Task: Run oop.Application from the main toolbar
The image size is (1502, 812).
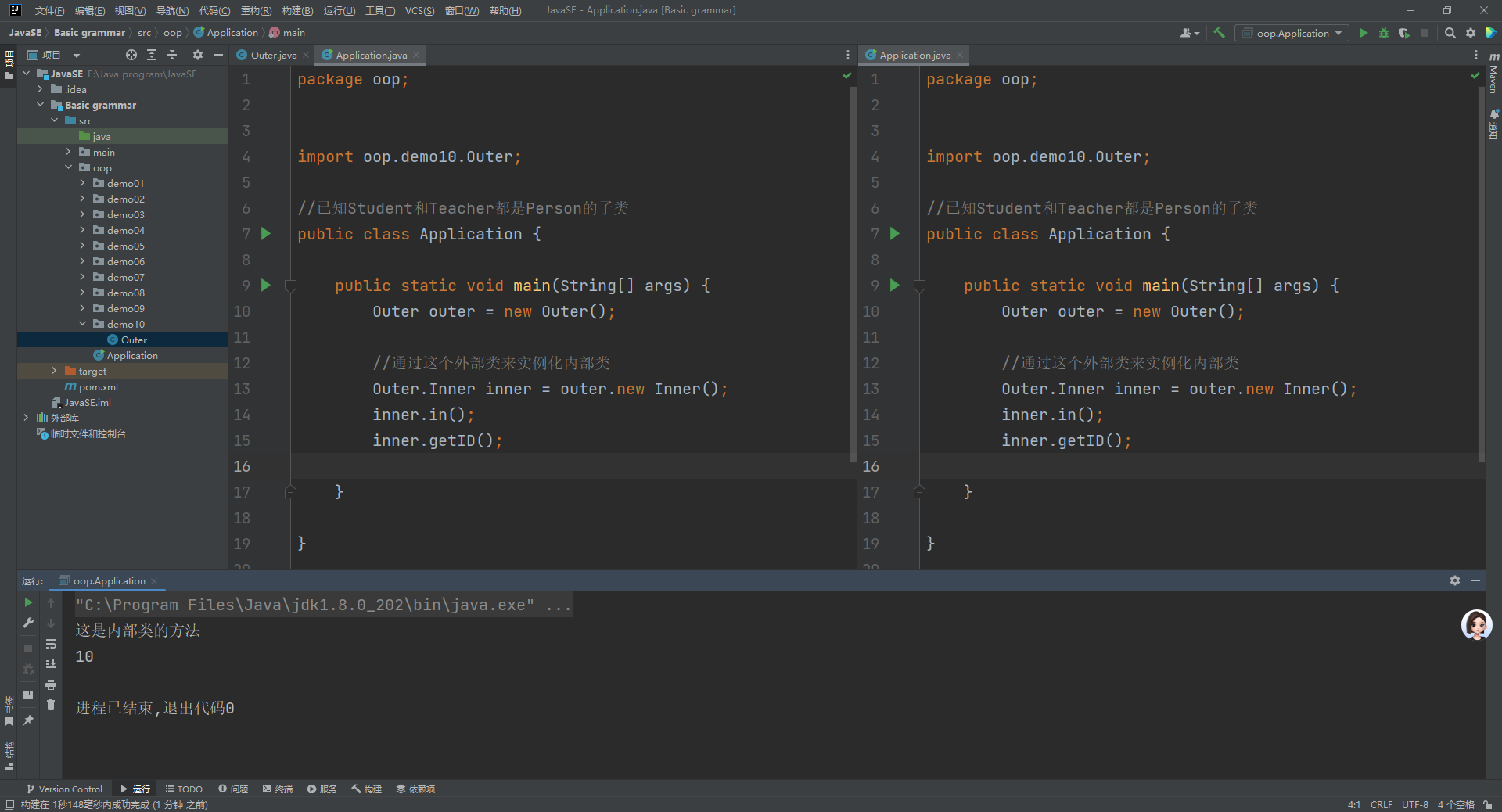Action: pyautogui.click(x=1364, y=33)
